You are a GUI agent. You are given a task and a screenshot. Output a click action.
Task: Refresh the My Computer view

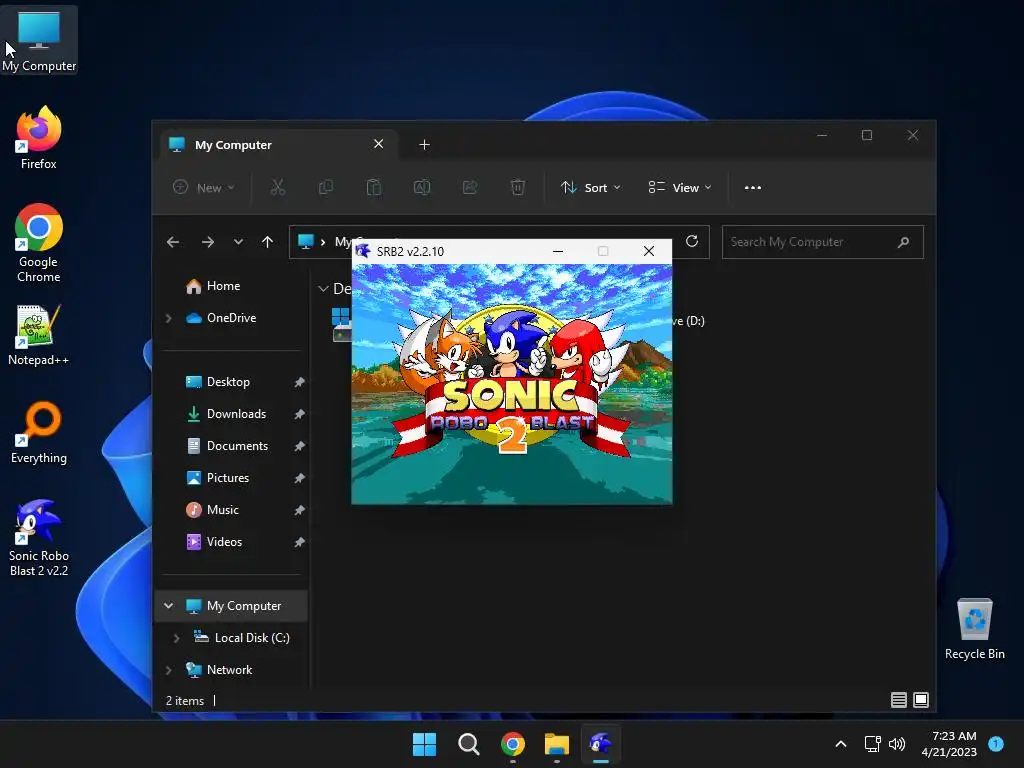click(692, 242)
